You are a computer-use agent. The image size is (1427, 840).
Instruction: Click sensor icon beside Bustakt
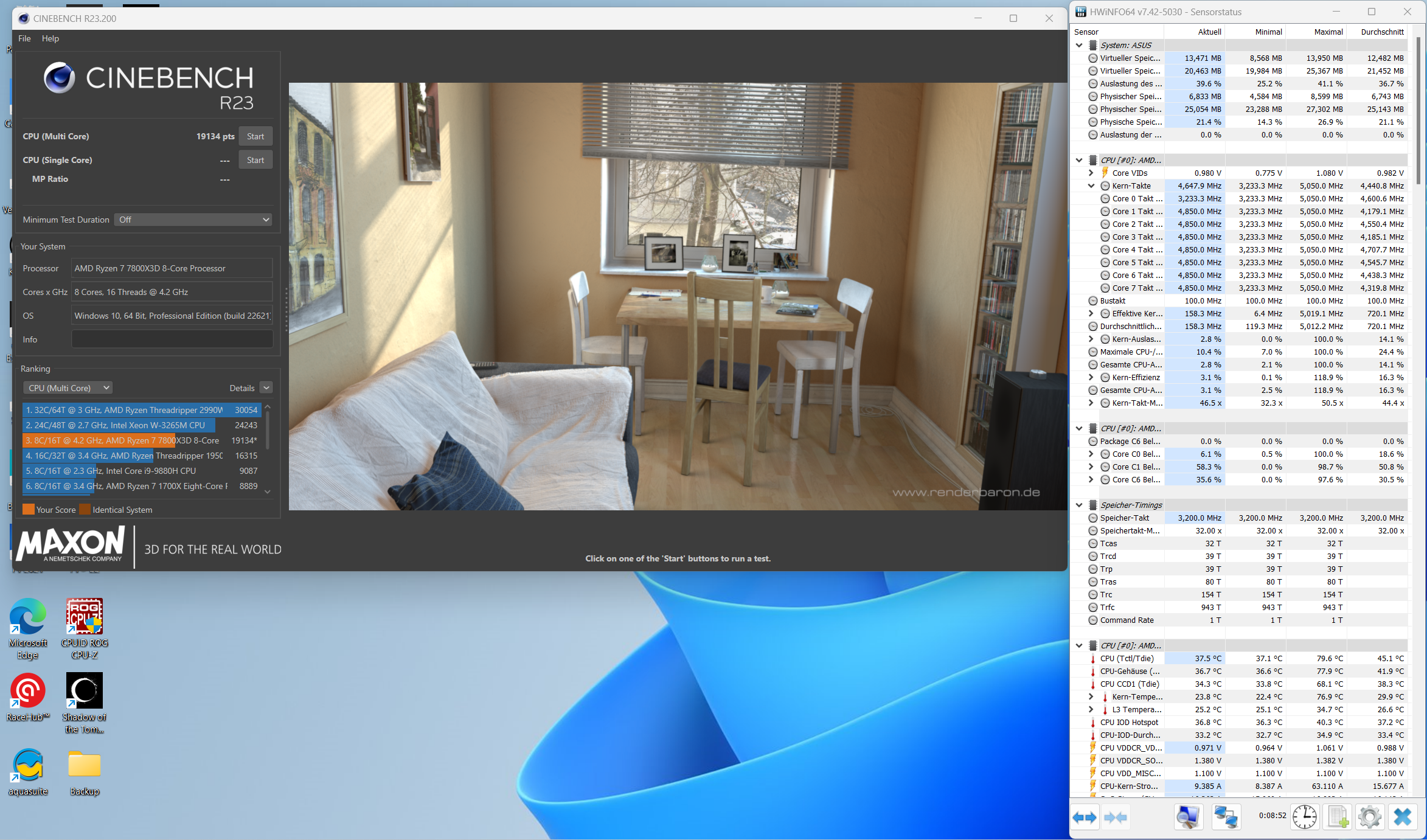point(1093,300)
